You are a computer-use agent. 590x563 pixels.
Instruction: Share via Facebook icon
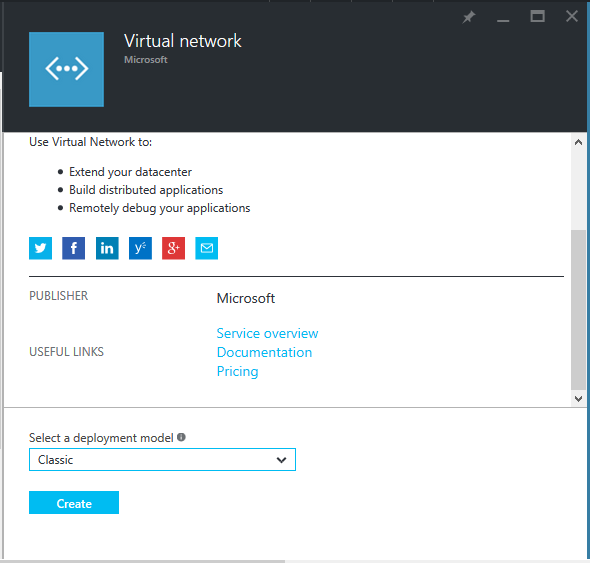pyautogui.click(x=73, y=248)
